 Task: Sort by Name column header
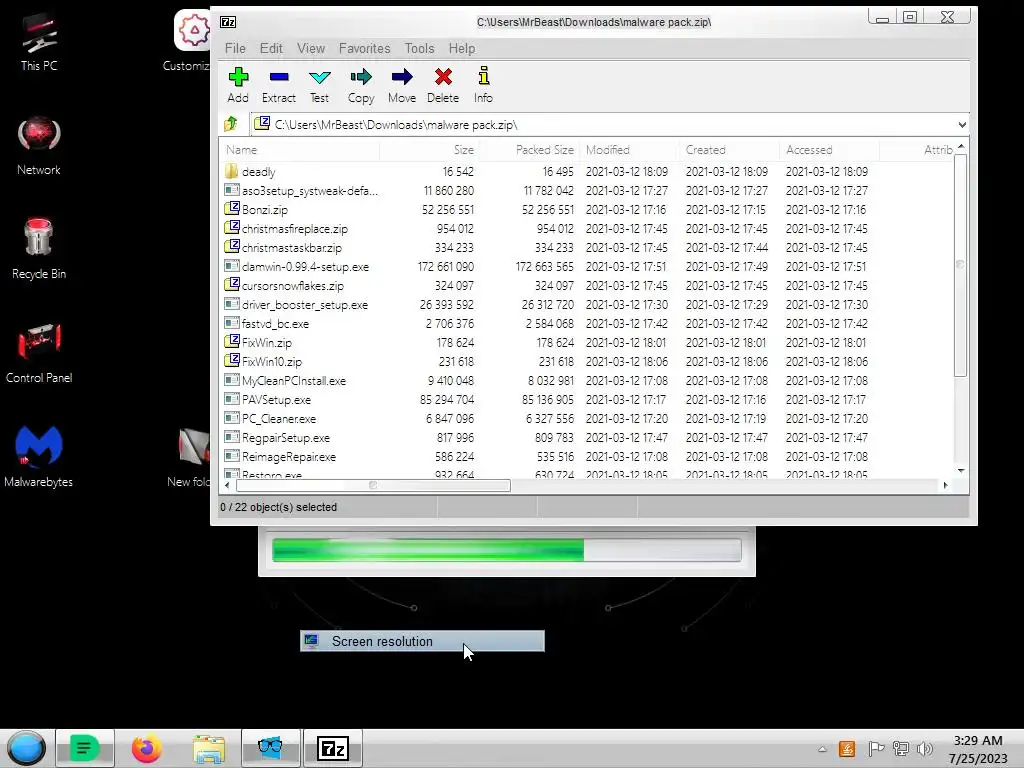(x=299, y=150)
